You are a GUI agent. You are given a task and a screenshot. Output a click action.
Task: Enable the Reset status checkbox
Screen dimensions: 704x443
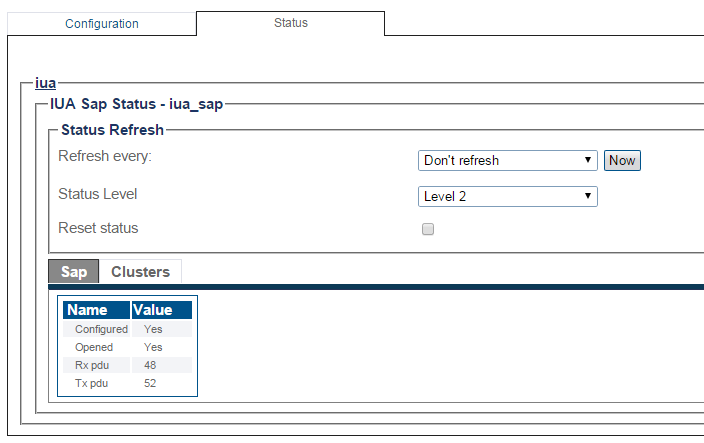point(428,229)
